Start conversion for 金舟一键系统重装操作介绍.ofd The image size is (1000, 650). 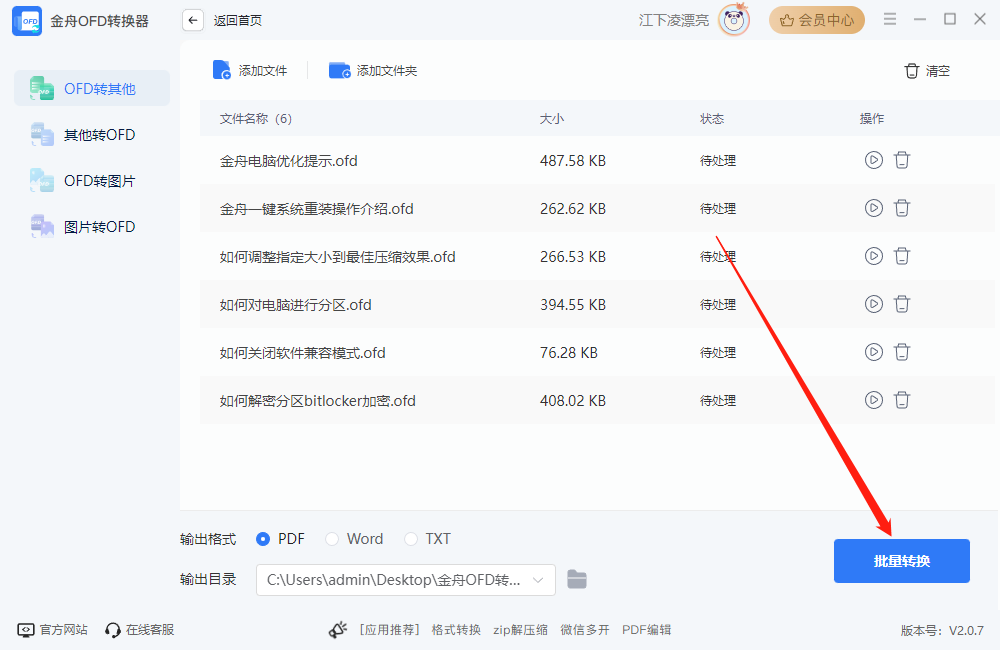coord(874,208)
